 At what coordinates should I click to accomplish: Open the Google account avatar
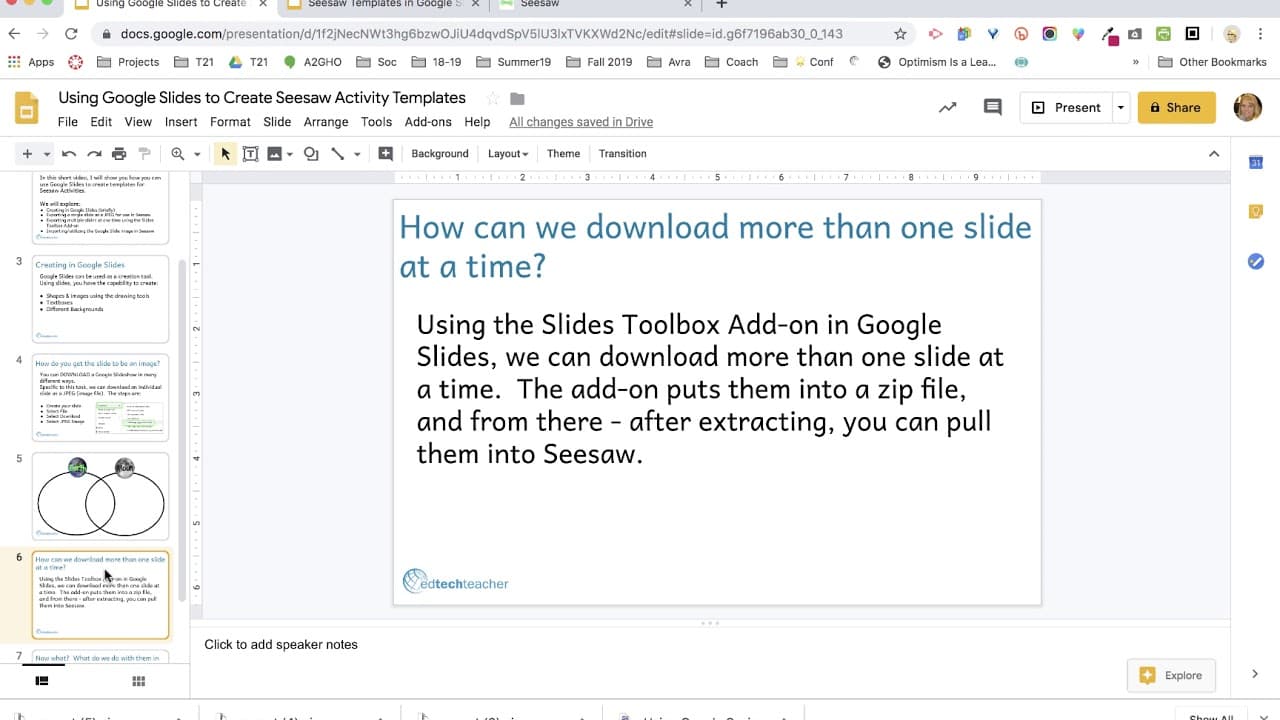tap(1248, 107)
